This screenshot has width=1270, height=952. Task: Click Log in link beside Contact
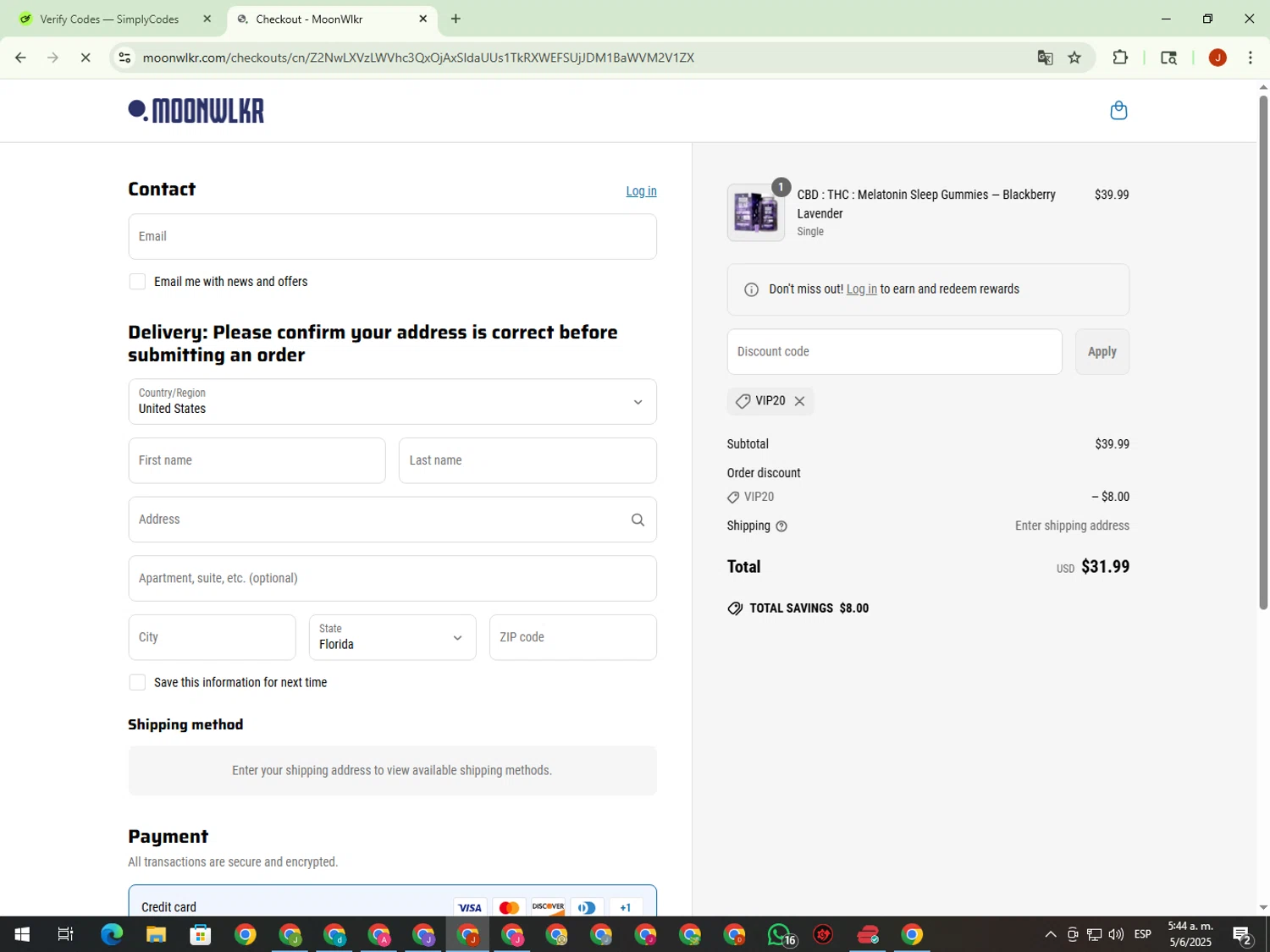(x=641, y=191)
